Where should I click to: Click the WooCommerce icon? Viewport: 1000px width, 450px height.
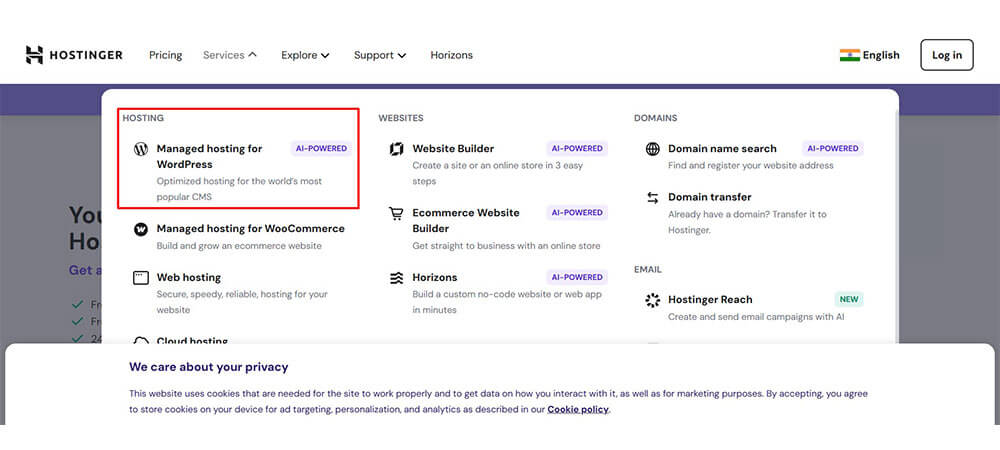pyautogui.click(x=141, y=229)
